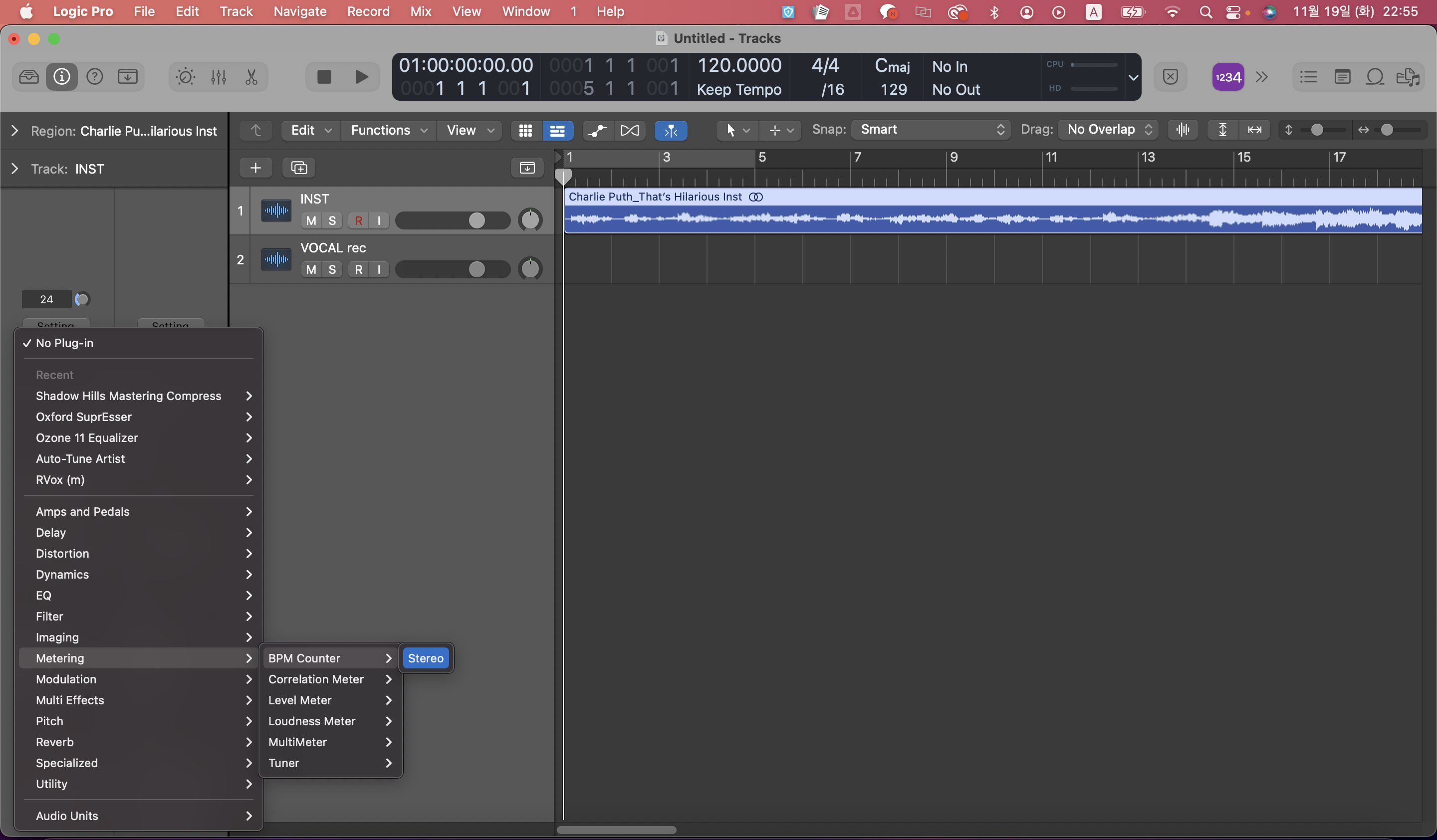This screenshot has height=840, width=1437.
Task: Open the List Editors icon
Action: click(x=1308, y=76)
